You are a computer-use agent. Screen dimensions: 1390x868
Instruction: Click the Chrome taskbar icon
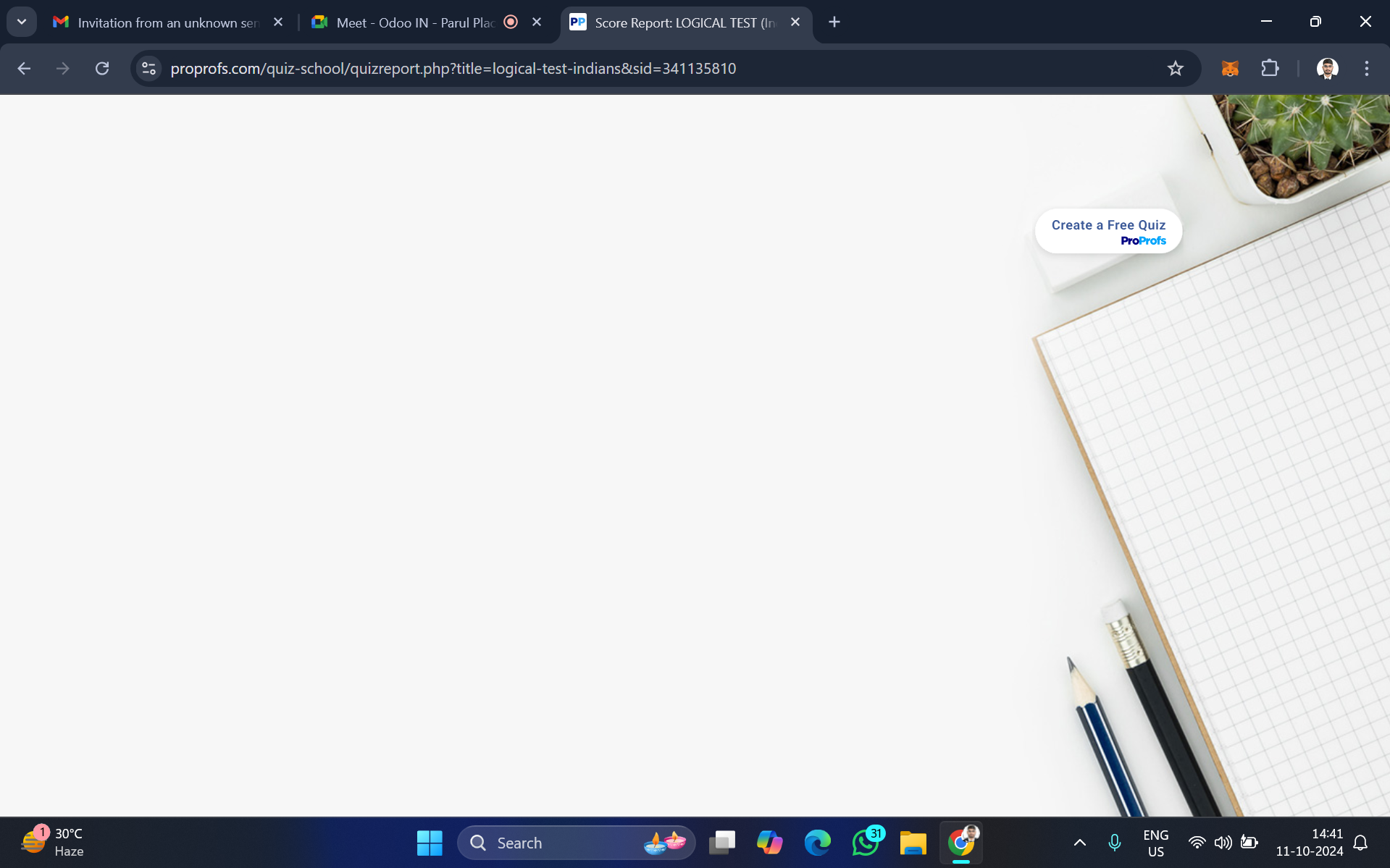961,843
